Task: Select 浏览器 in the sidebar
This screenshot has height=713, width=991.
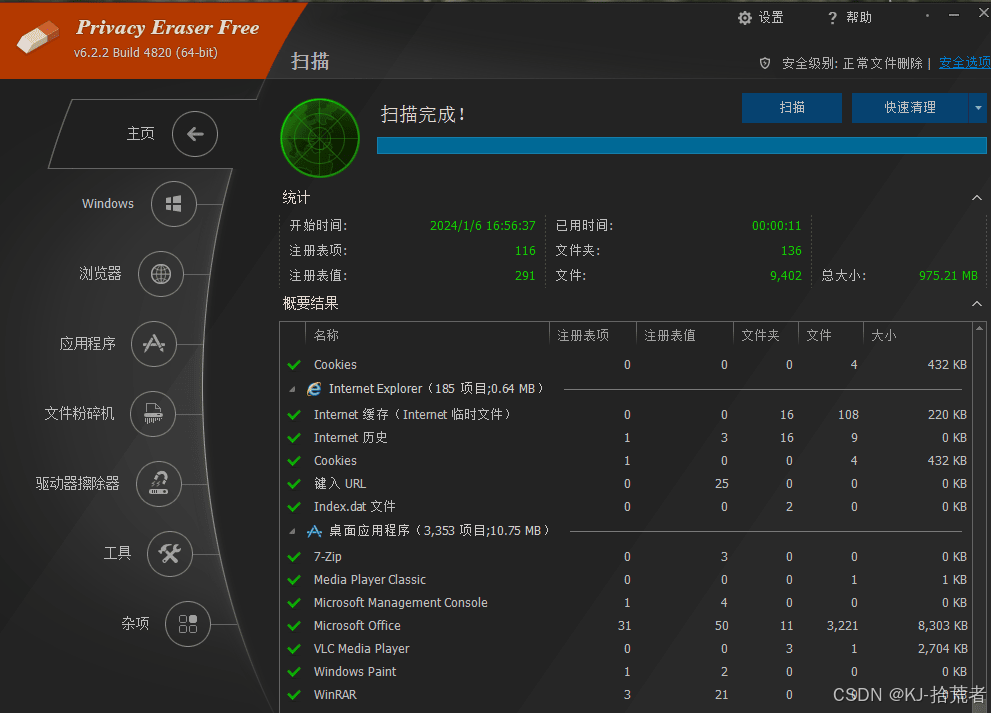Action: coord(100,274)
